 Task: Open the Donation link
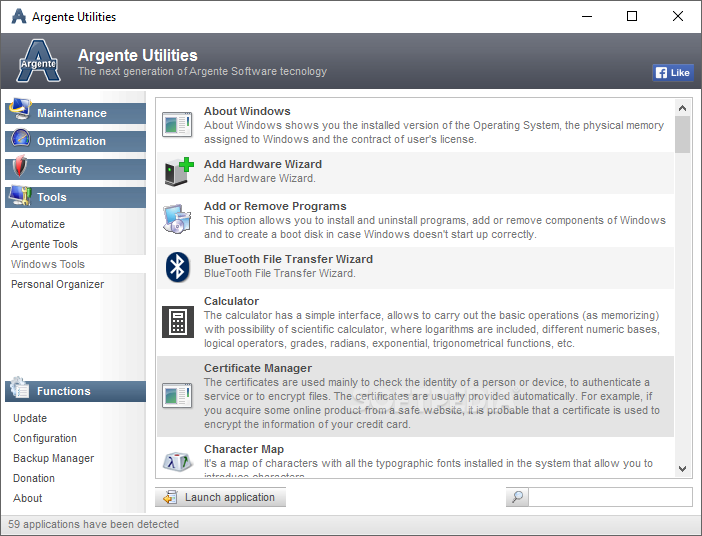[34, 478]
